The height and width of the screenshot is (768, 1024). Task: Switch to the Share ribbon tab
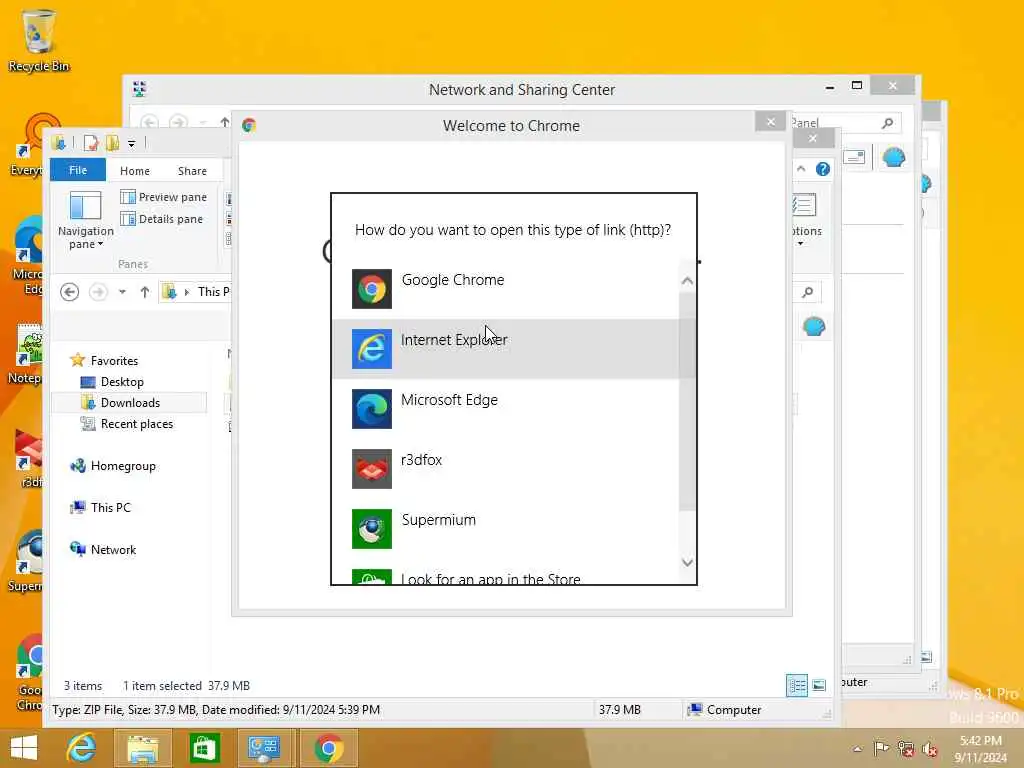point(192,170)
